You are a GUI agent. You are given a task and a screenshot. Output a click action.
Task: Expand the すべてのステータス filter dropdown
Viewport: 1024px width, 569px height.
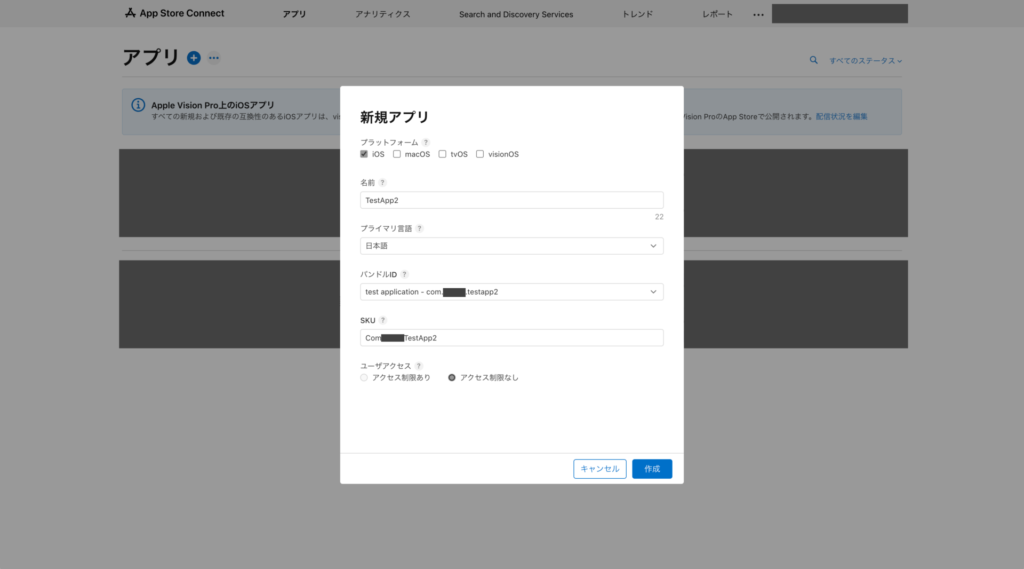point(865,61)
